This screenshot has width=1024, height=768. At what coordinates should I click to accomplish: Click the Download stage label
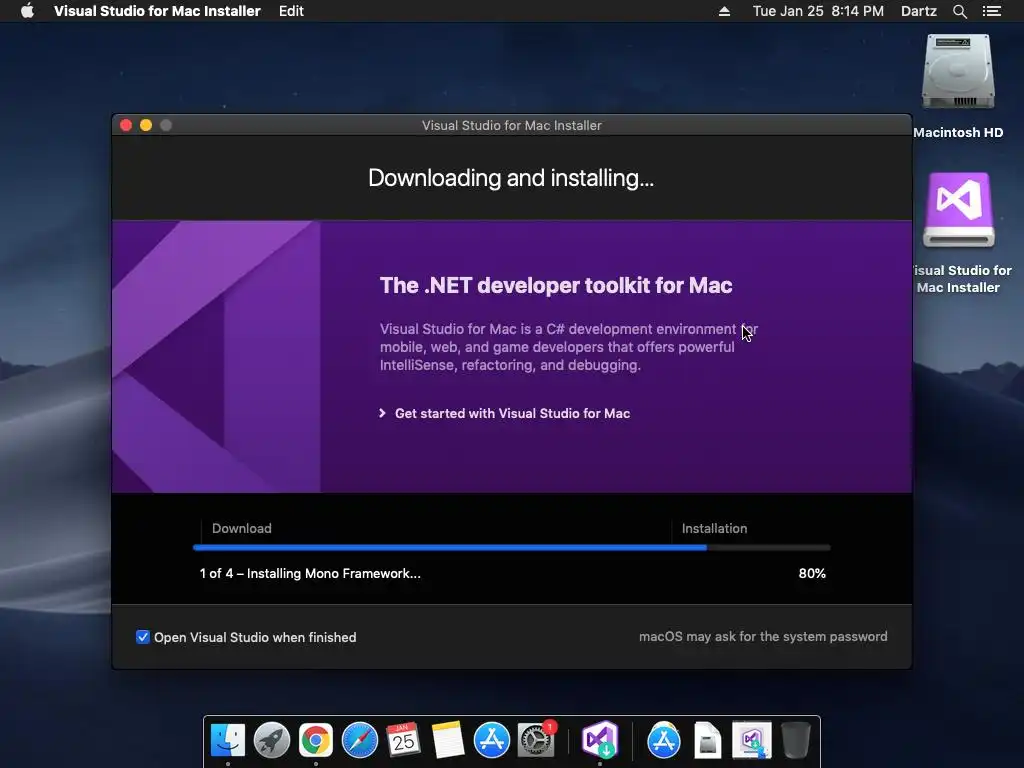pyautogui.click(x=242, y=528)
